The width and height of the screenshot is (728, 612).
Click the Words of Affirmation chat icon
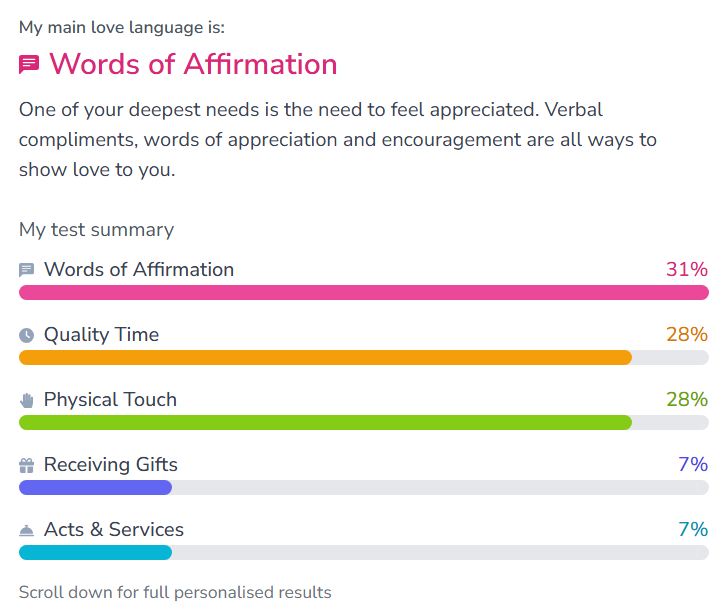(x=27, y=270)
